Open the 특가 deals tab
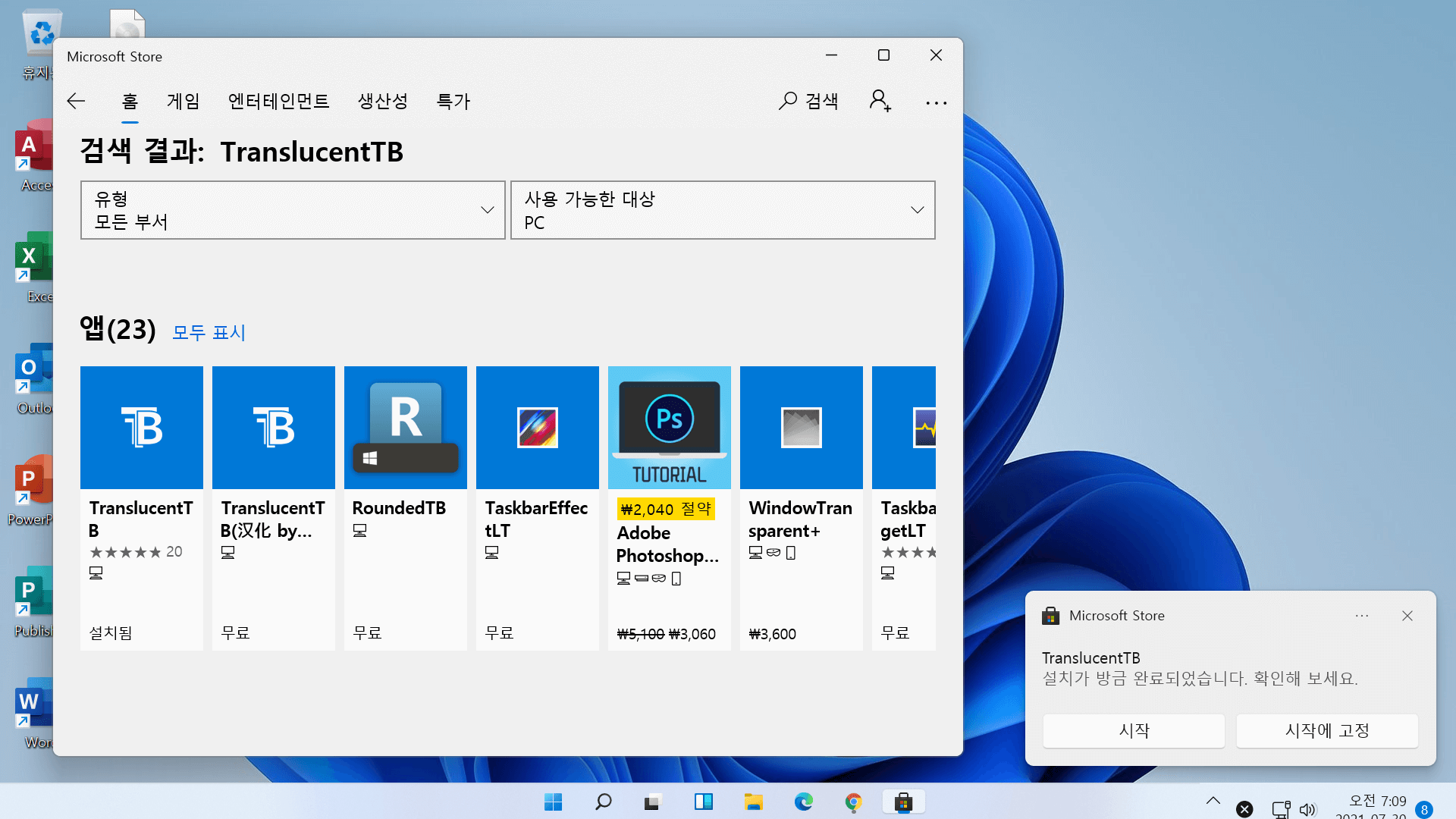The height and width of the screenshot is (819, 1456). pyautogui.click(x=453, y=101)
